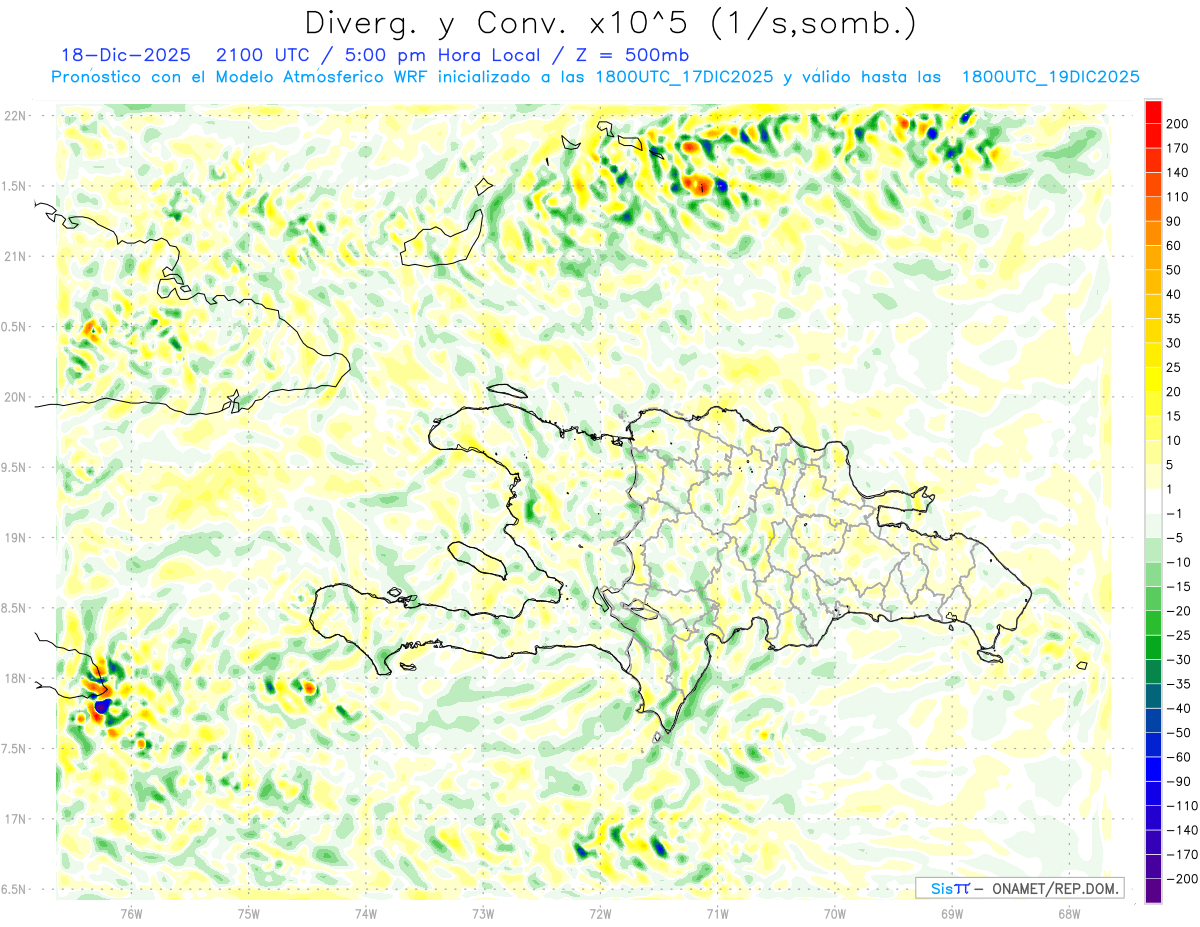Viewport: 1200px width, 927px height.
Task: Click the '-140' value on the color scale
Action: [1182, 830]
